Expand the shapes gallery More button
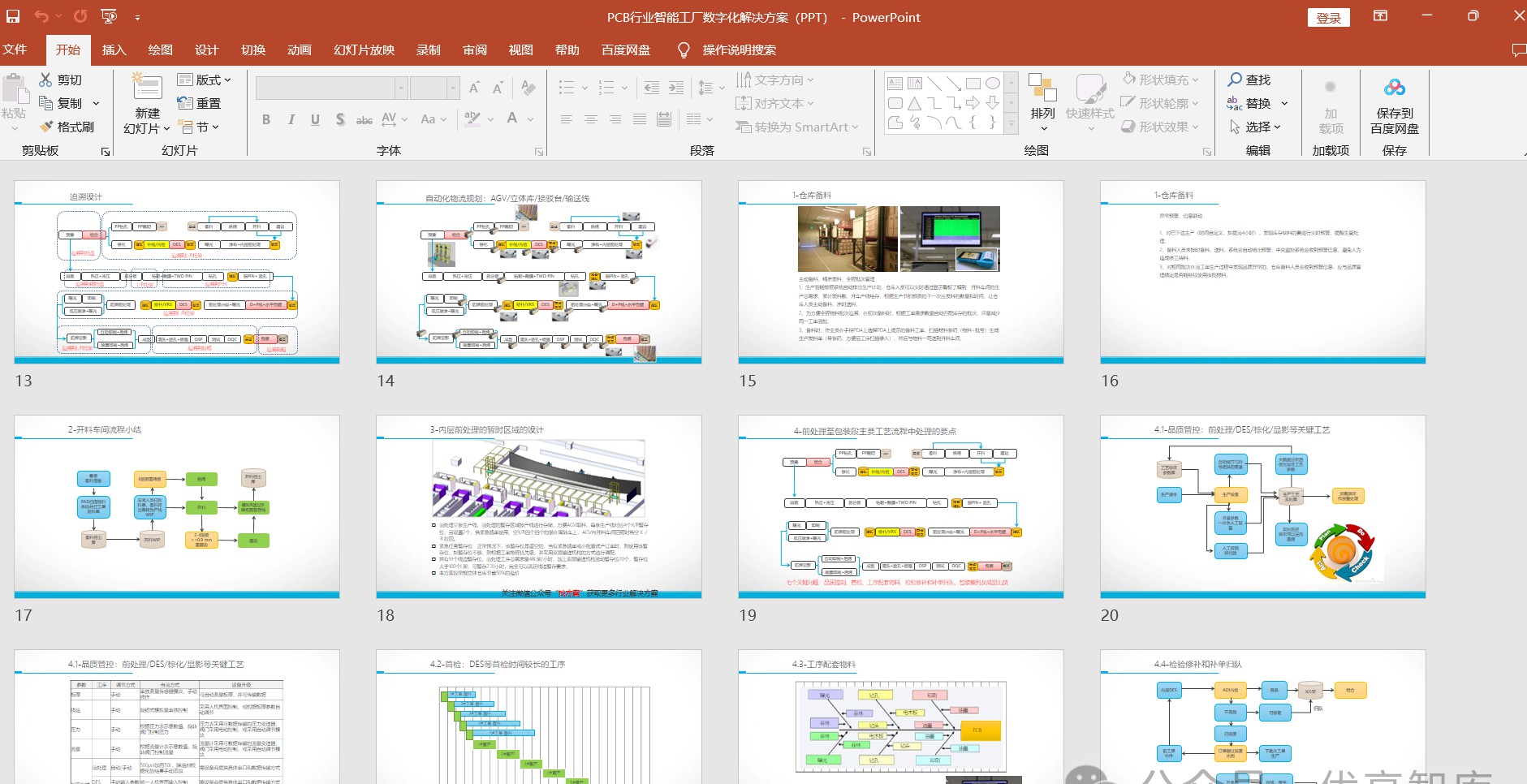1527x784 pixels. point(1012,125)
